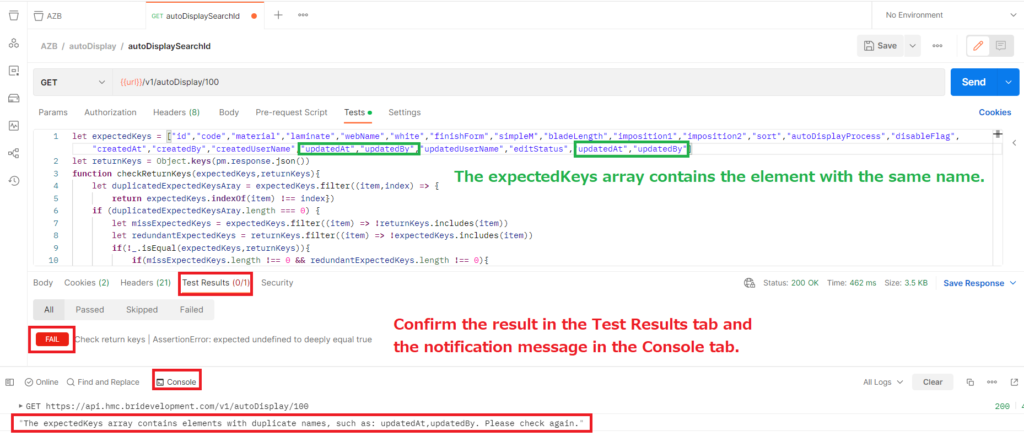Viewport: 1024px width, 447px height.
Task: Open the GET method dropdown
Action: click(x=70, y=81)
